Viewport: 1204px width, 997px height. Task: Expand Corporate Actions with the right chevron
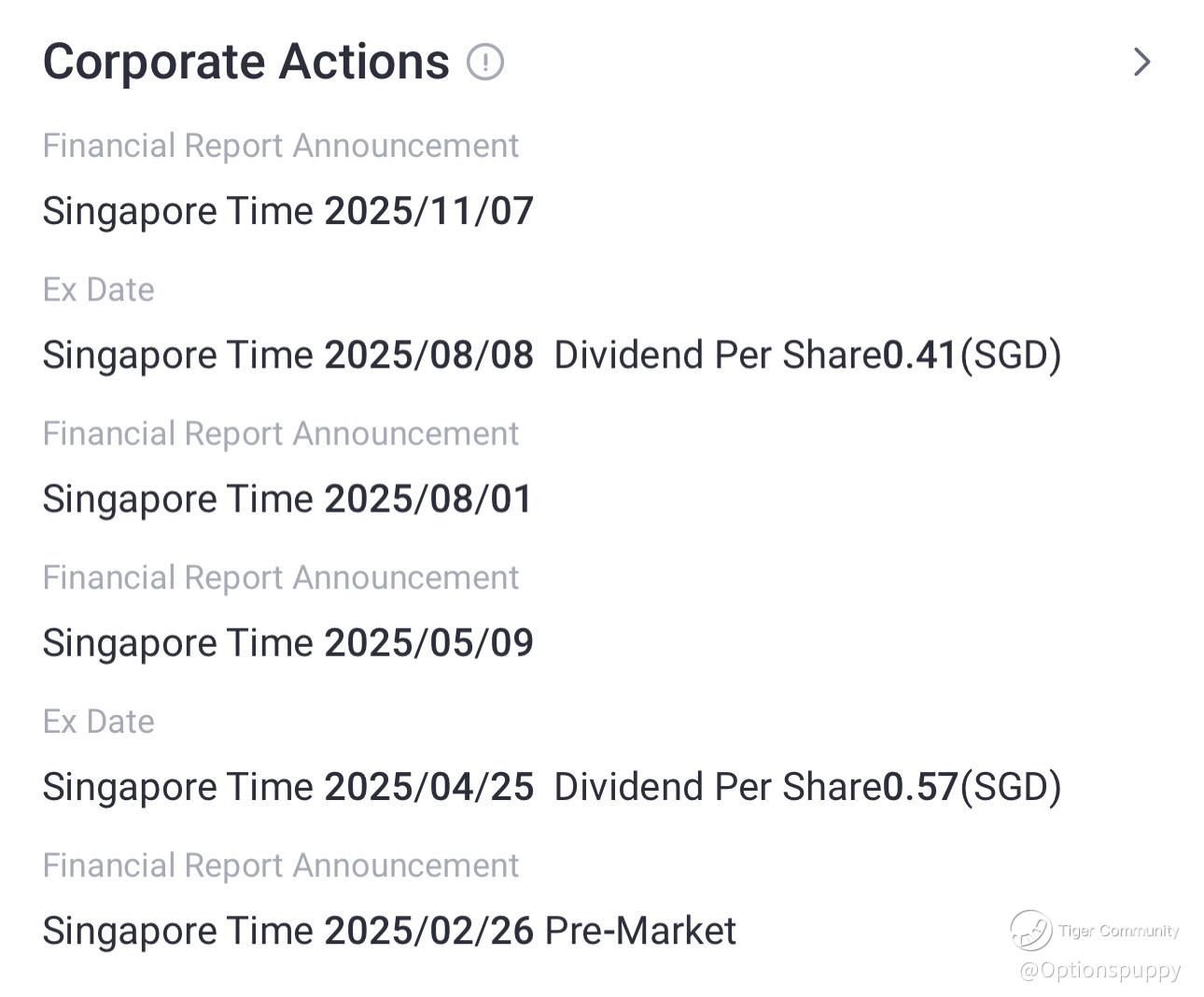pyautogui.click(x=1141, y=63)
